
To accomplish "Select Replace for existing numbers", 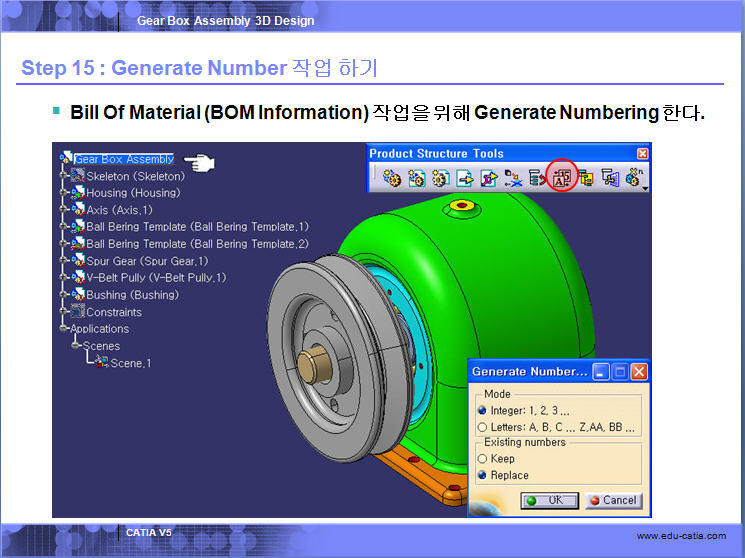I will tap(481, 475).
